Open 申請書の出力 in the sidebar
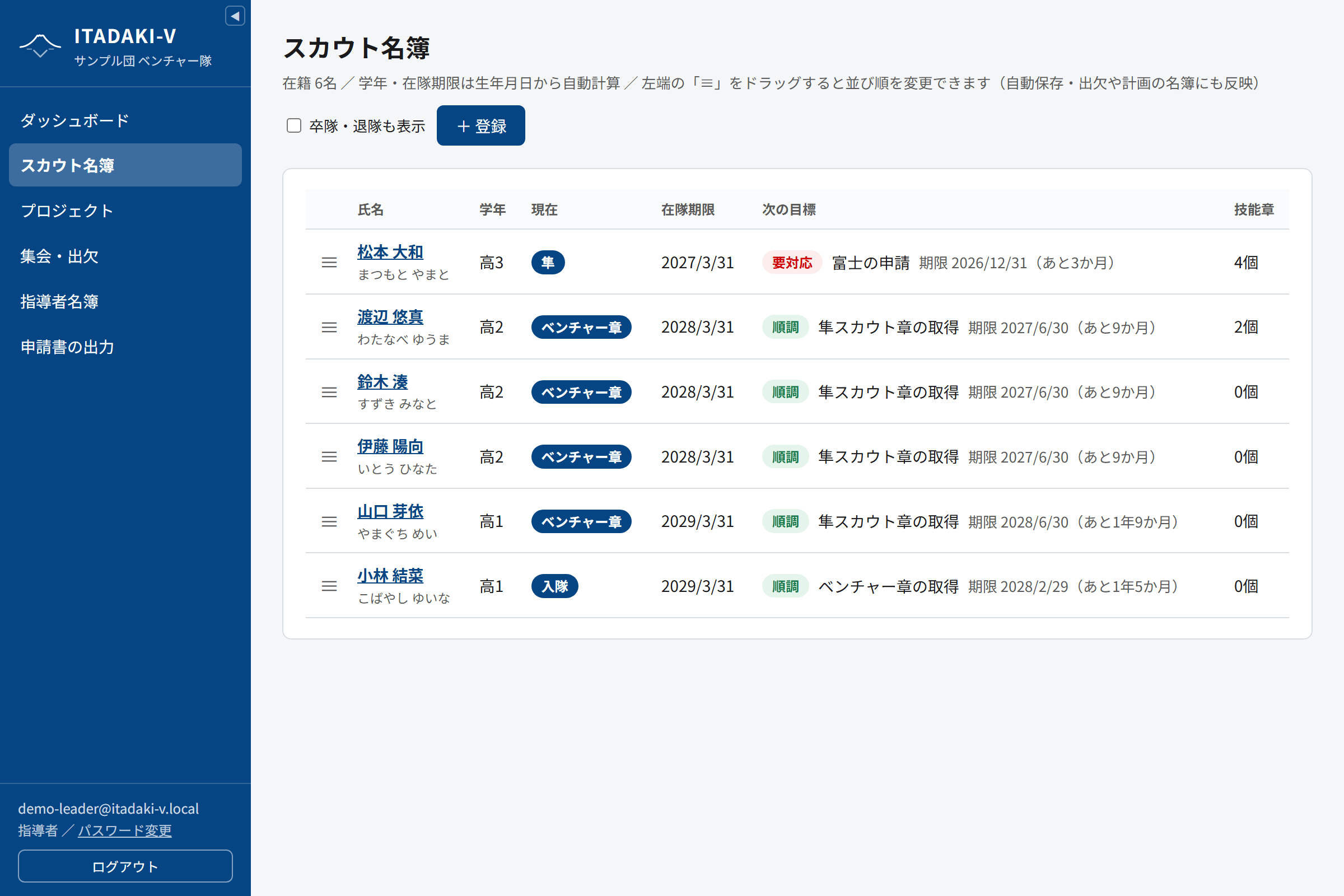Screen dimensions: 1344x896 point(125,347)
